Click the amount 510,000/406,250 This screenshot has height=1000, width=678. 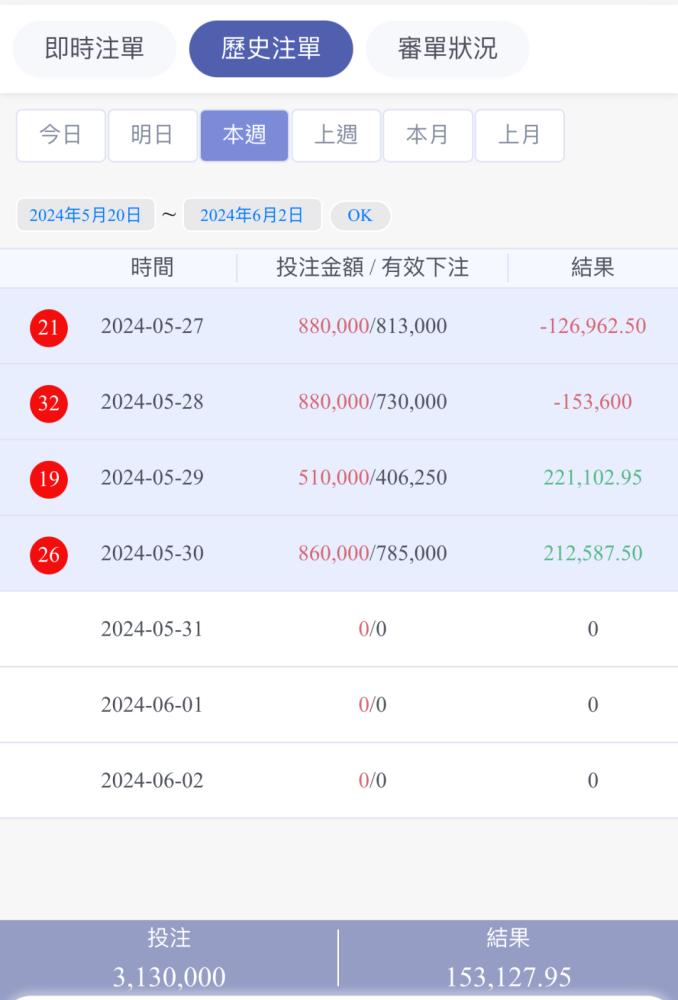pos(372,478)
